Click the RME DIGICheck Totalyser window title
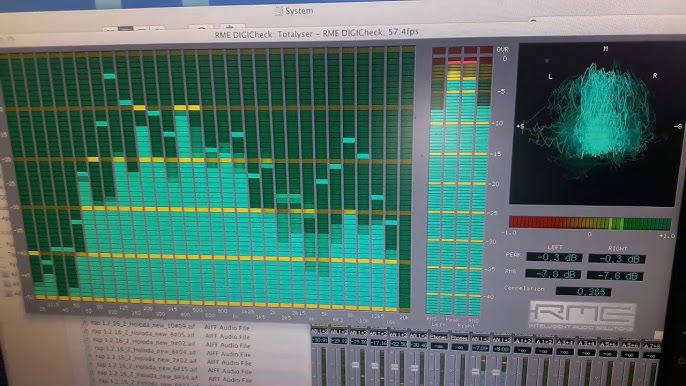Image resolution: width=686 pixels, height=386 pixels. (x=316, y=33)
